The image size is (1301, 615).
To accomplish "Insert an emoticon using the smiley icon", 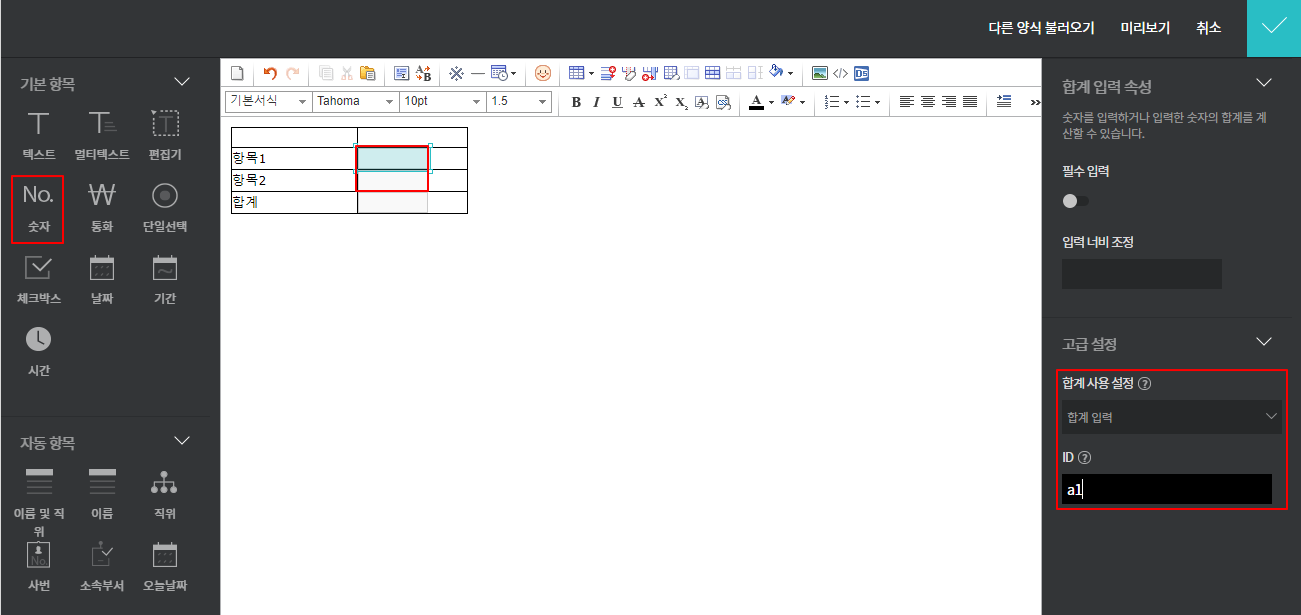I will click(543, 73).
